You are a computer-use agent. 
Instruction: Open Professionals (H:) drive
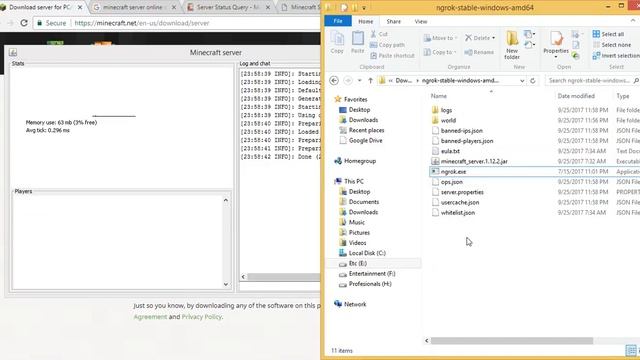[x=370, y=284]
